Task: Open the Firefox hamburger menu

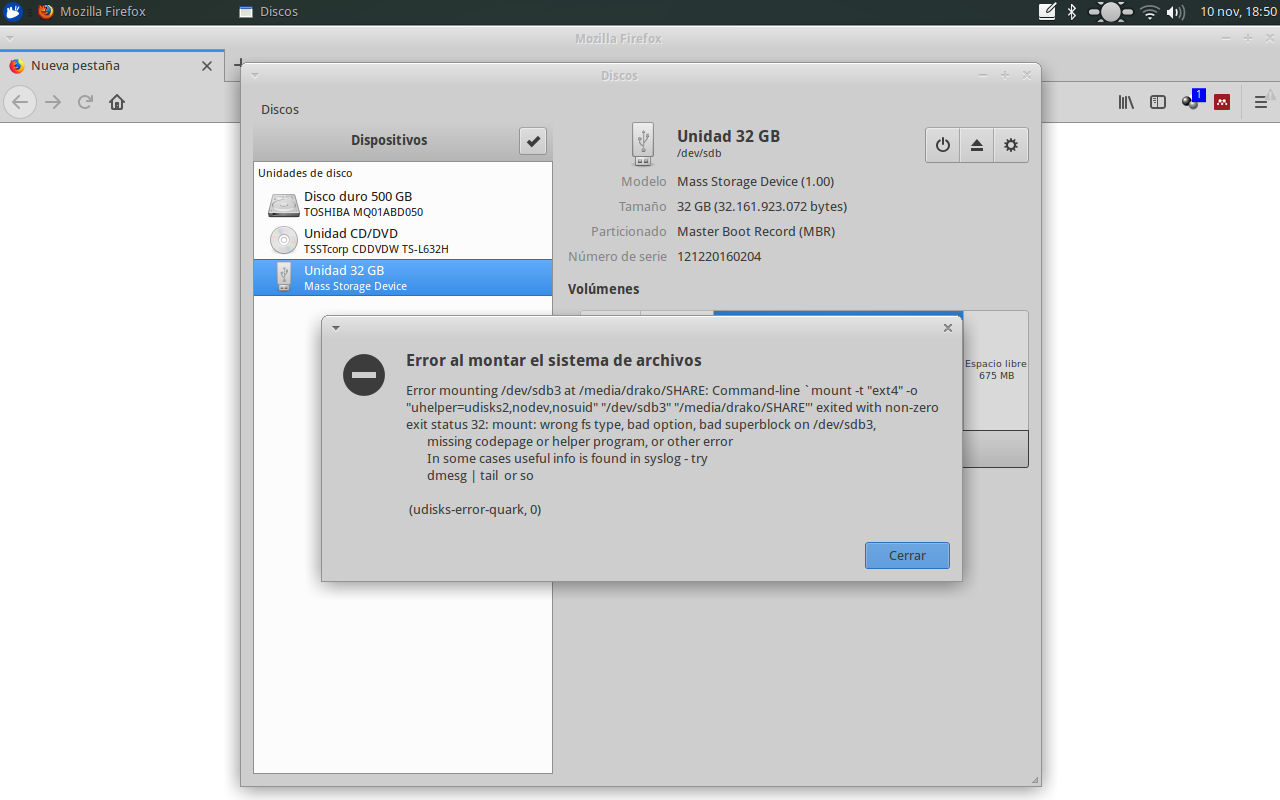Action: (x=1260, y=102)
